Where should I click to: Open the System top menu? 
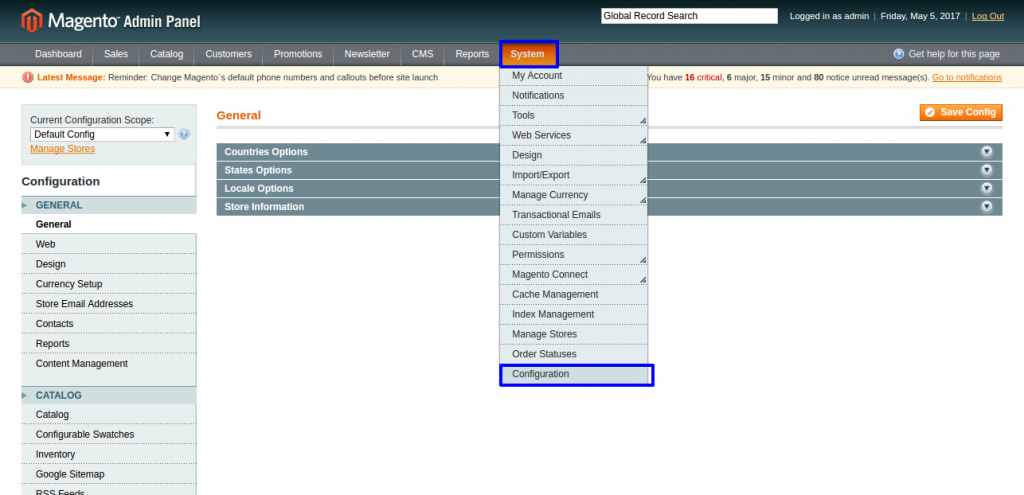point(528,54)
